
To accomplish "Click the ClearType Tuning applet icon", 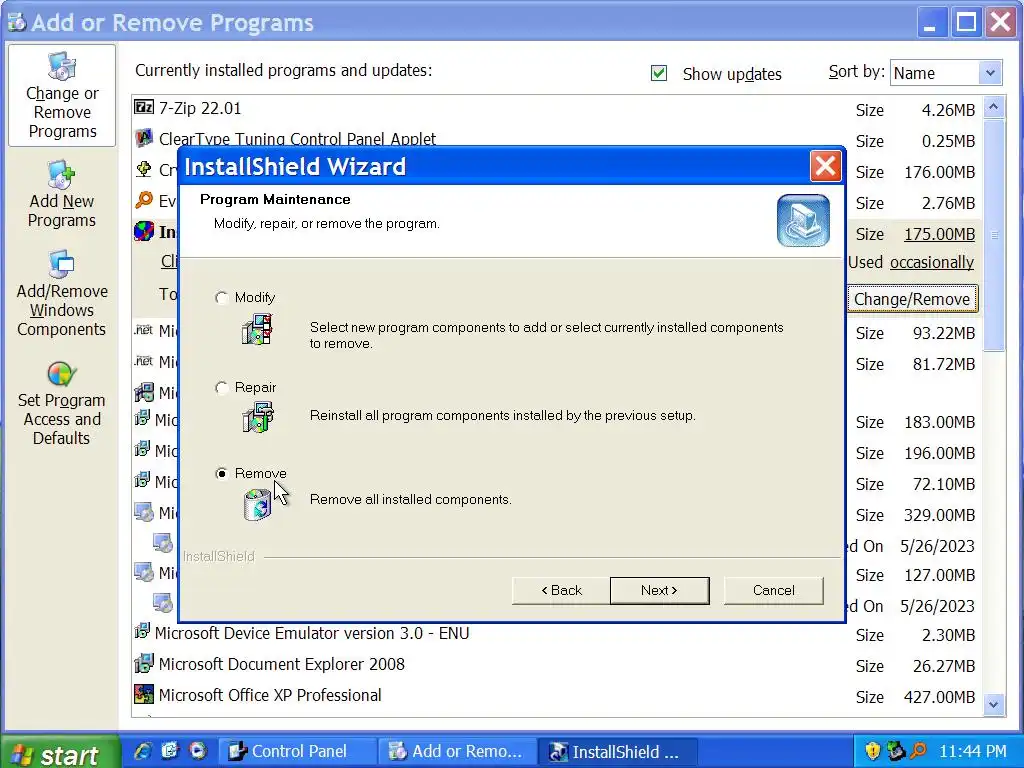I will coord(144,138).
